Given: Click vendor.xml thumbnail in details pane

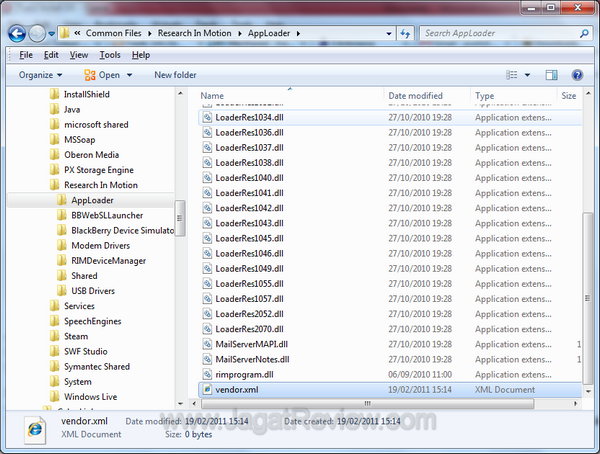Looking at the screenshot, I should coord(35,430).
